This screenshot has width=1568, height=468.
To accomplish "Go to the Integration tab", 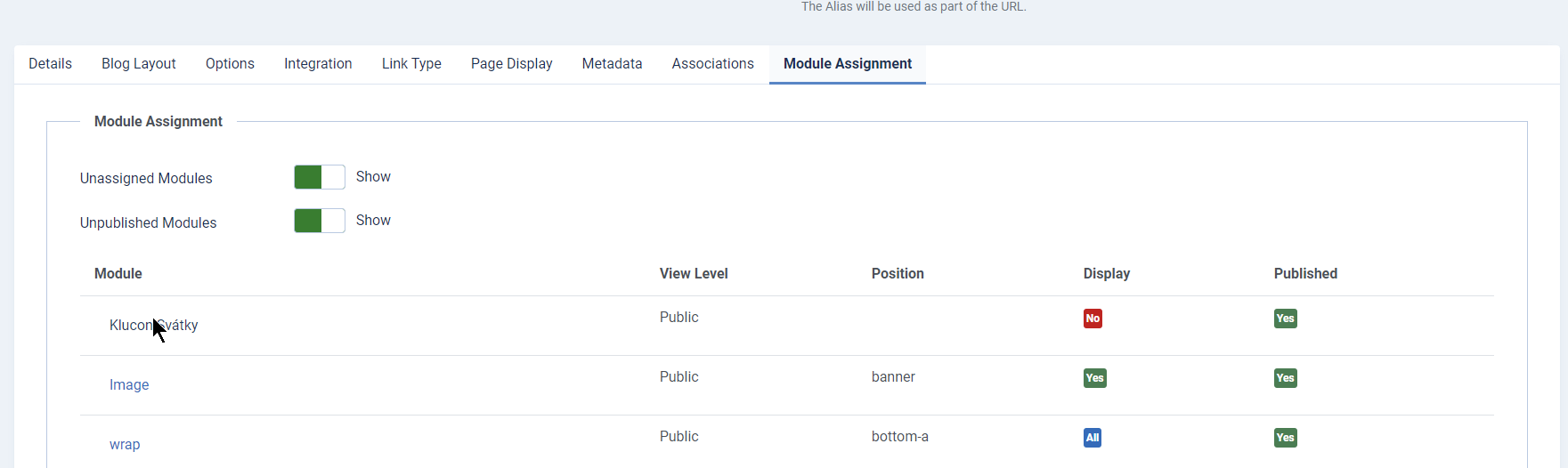I will (x=318, y=64).
